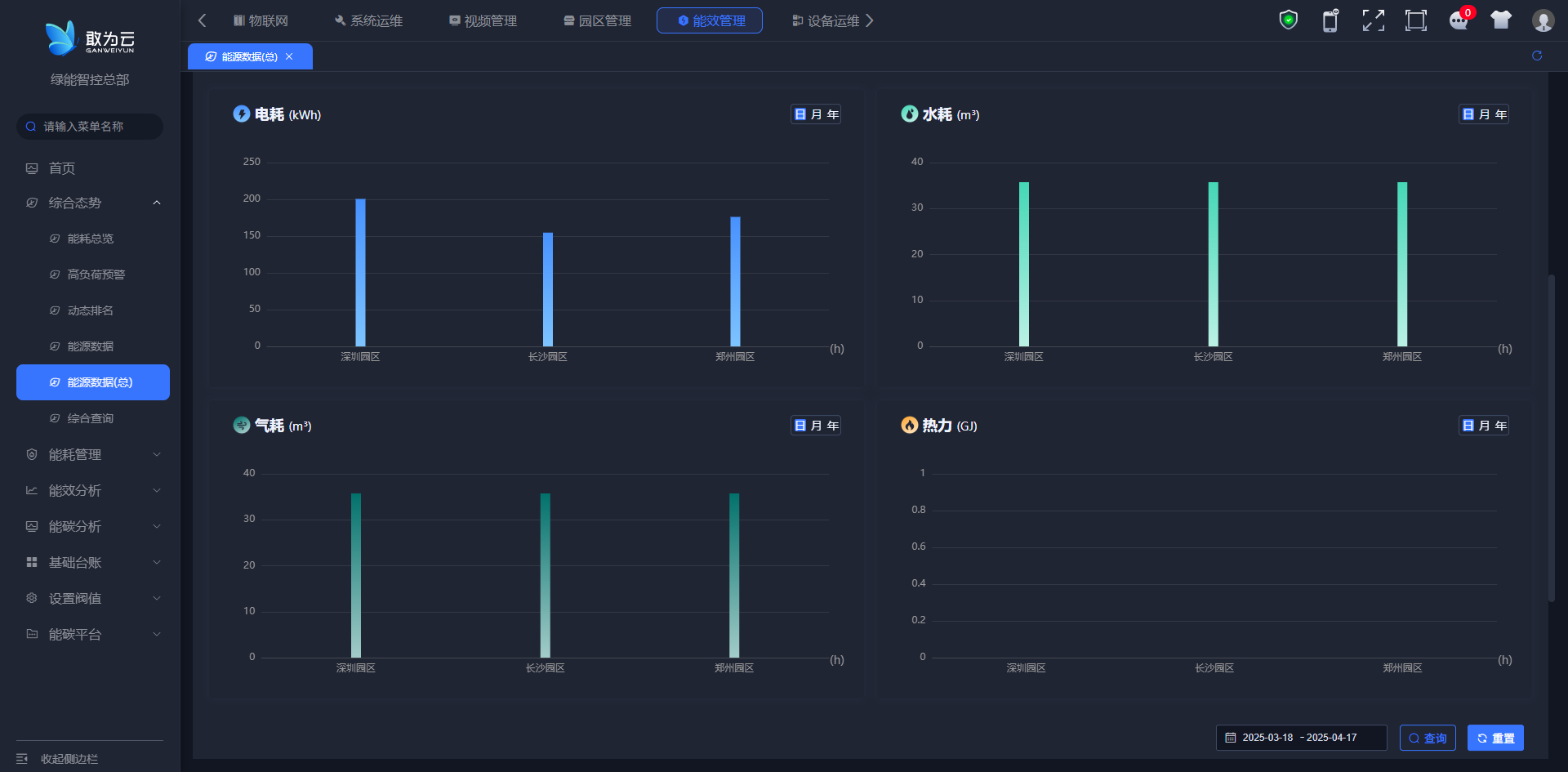Open the 系统运维 top menu
The height and width of the screenshot is (772, 1568).
point(368,20)
